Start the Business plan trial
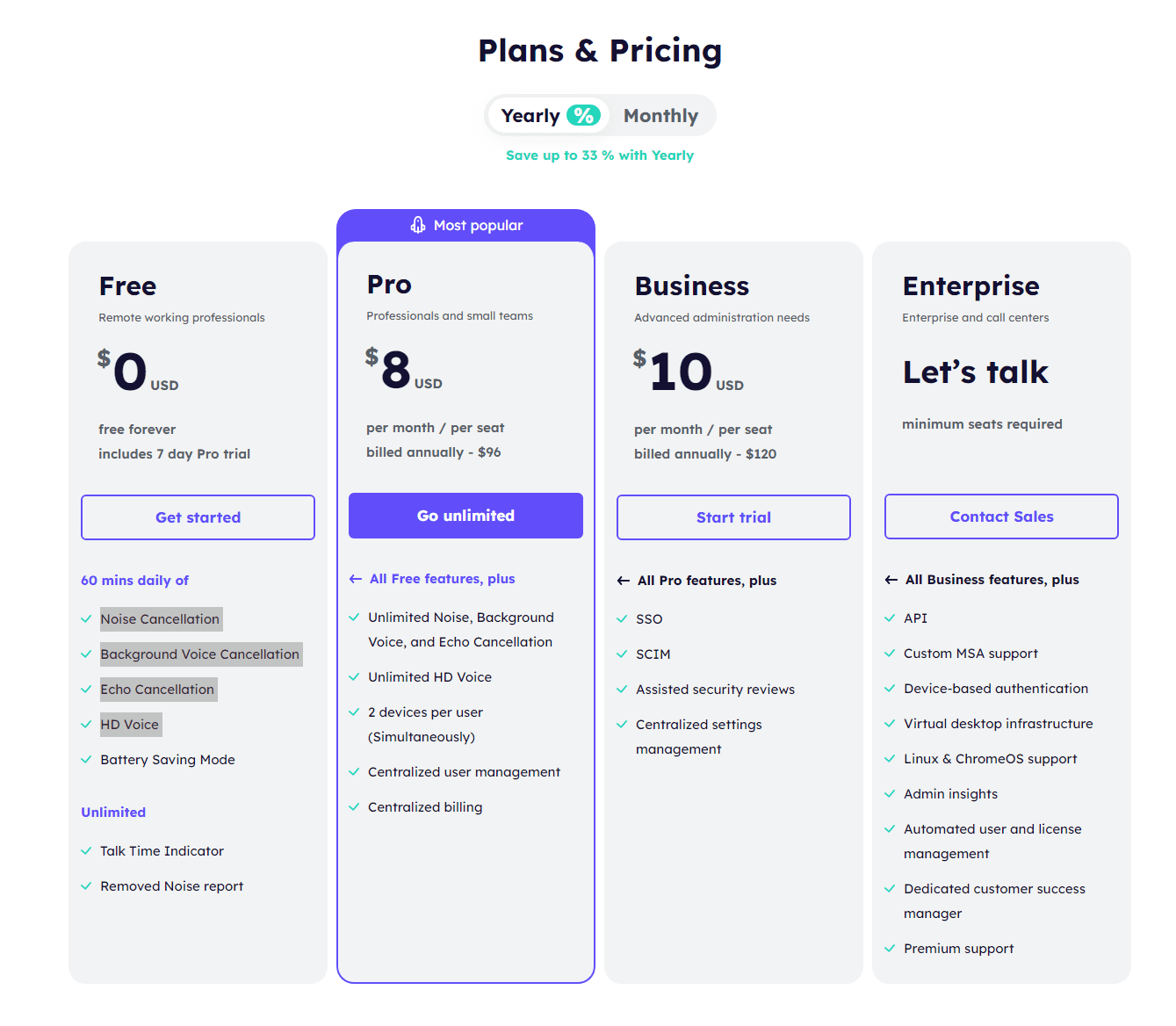This screenshot has width=1176, height=1026. click(x=733, y=517)
